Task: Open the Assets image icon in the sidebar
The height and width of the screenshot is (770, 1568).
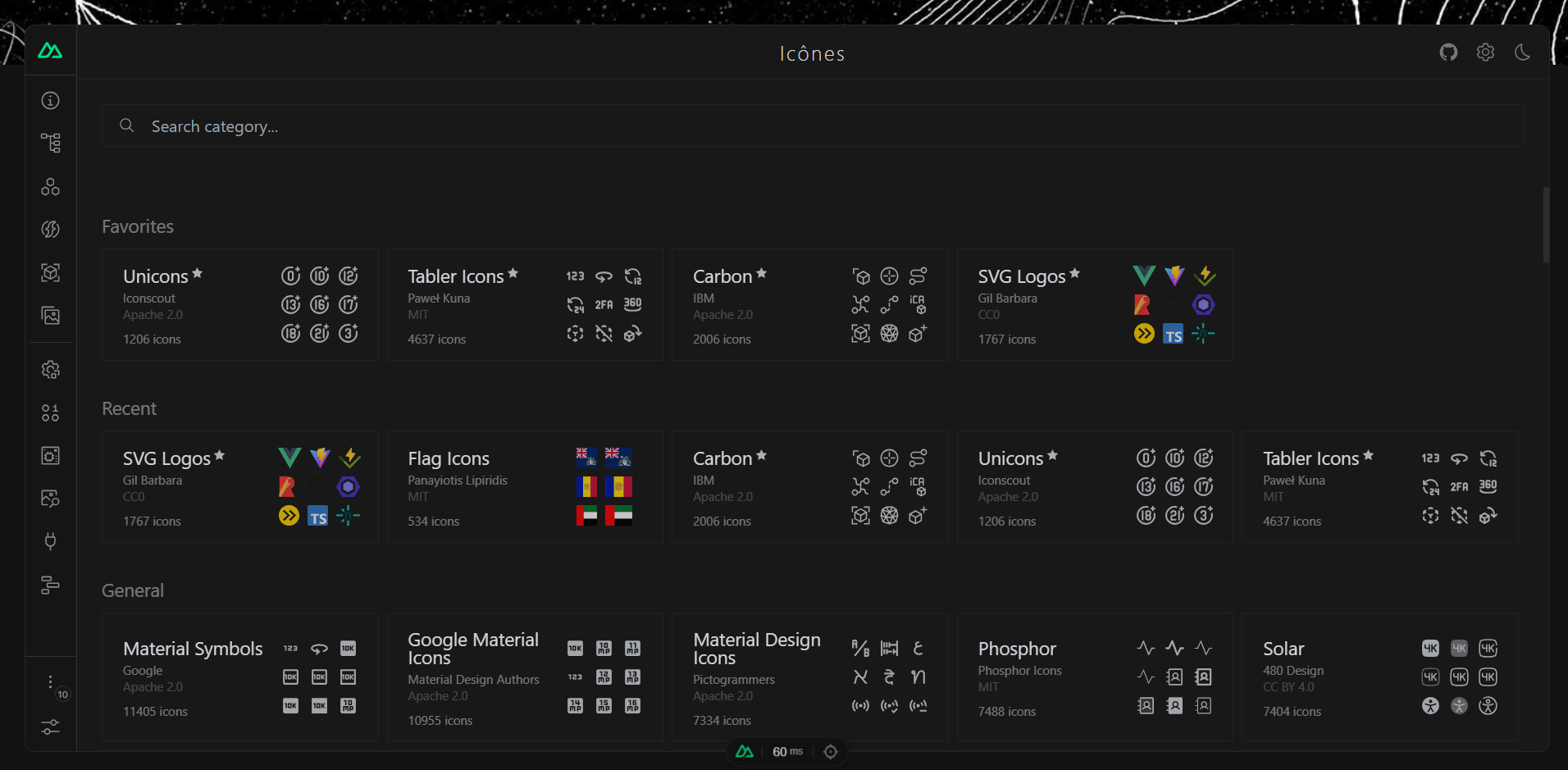Action: 51,316
